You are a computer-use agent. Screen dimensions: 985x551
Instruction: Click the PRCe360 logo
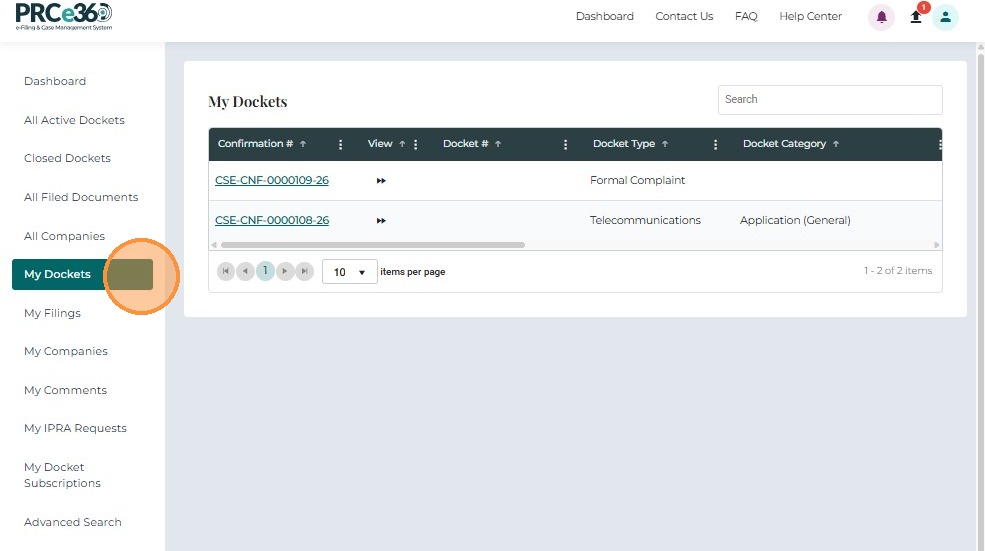coord(63,17)
